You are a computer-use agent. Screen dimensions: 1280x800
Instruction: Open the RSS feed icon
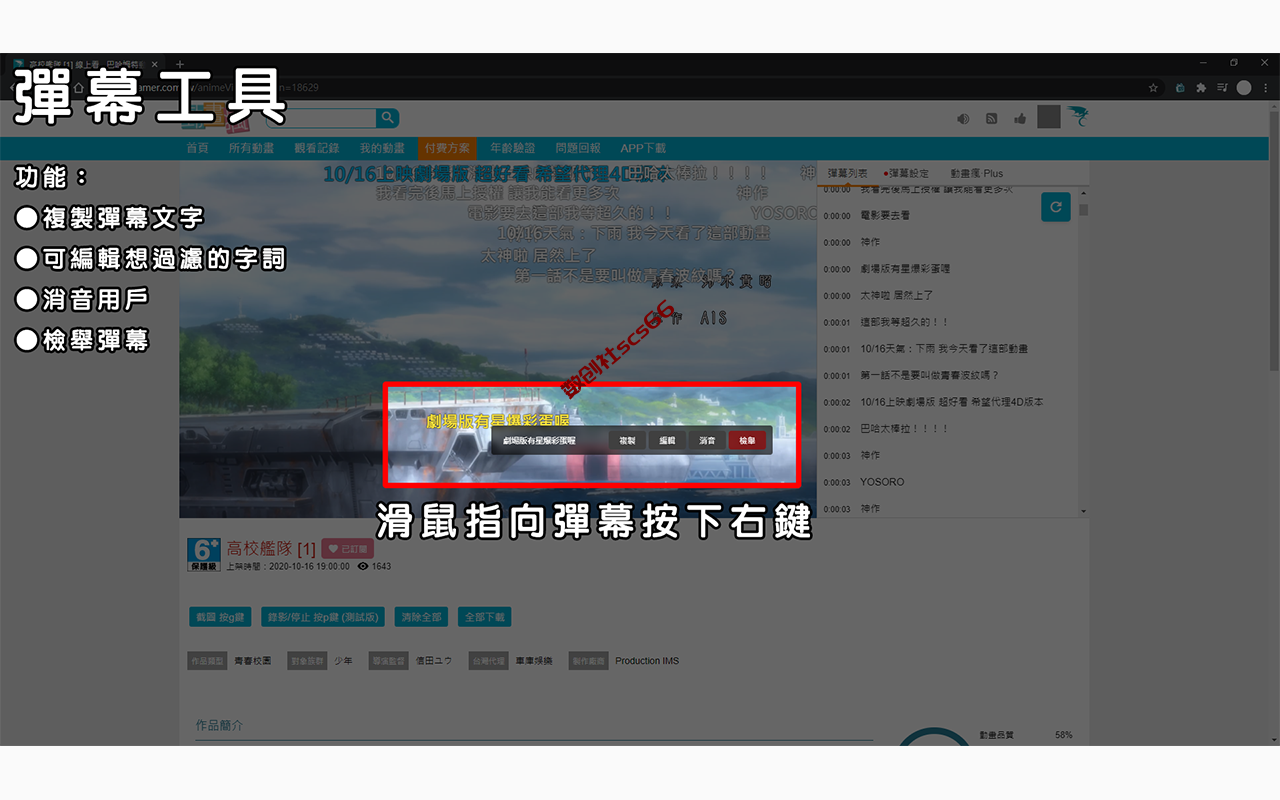pos(991,118)
